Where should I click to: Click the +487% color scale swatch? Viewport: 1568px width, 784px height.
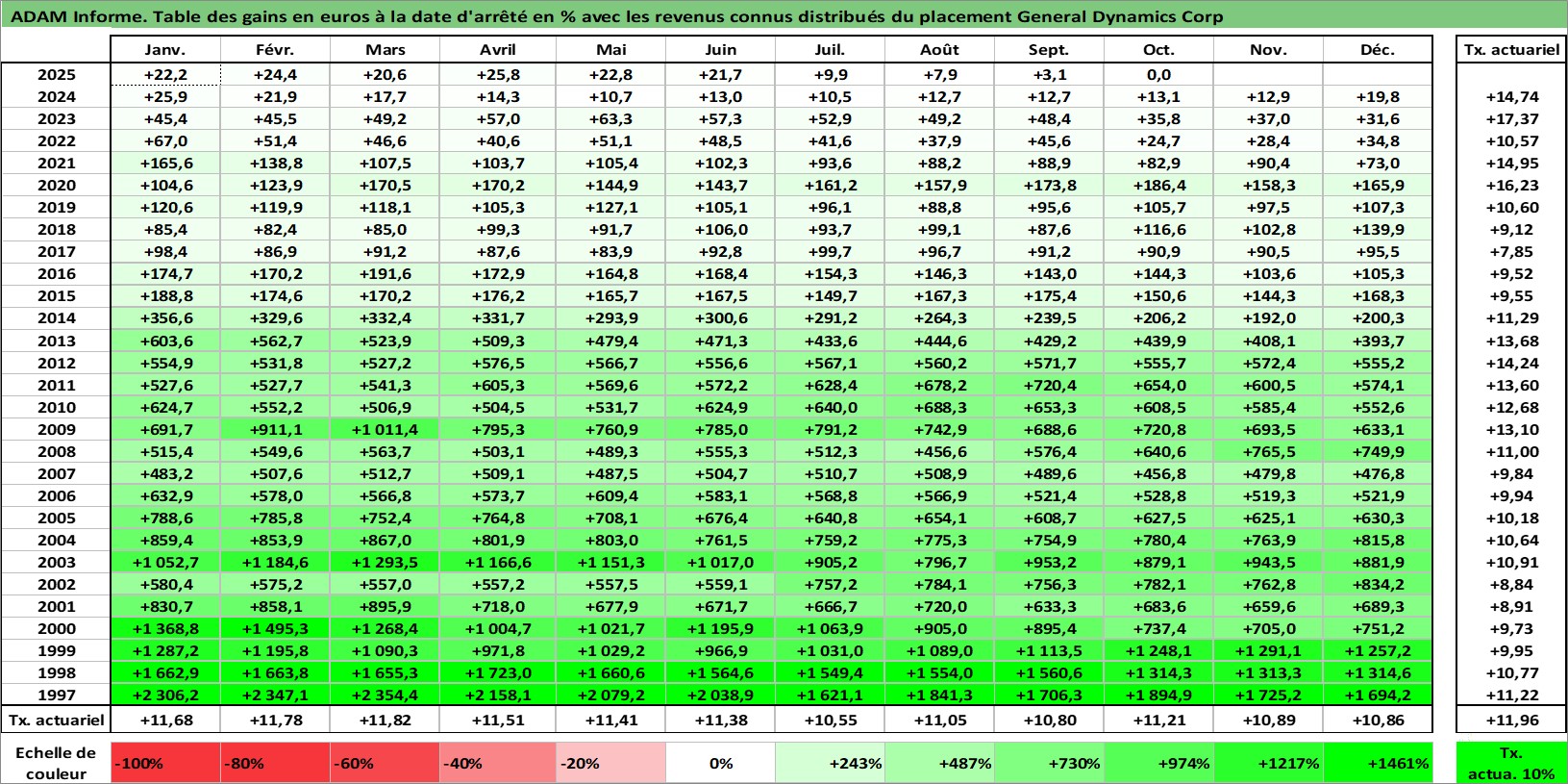click(939, 762)
